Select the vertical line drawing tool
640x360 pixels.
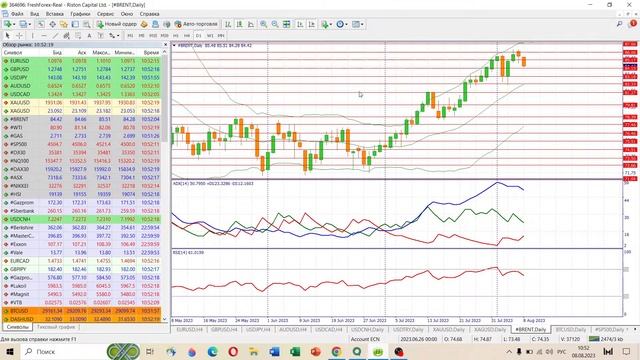(x=33, y=36)
